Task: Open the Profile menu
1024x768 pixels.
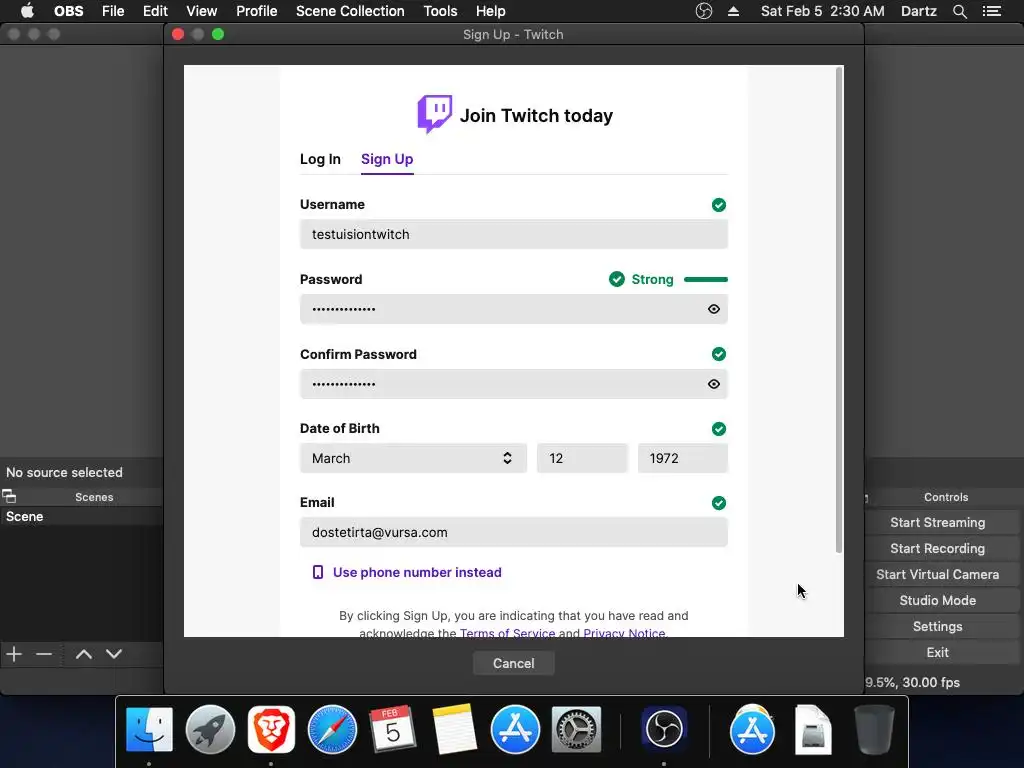Action: pos(257,11)
